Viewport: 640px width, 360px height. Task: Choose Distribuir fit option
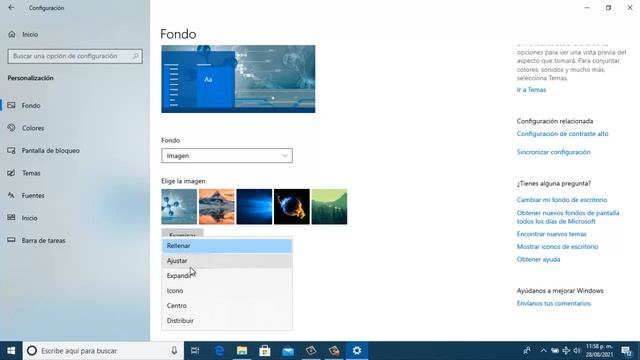[227, 320]
